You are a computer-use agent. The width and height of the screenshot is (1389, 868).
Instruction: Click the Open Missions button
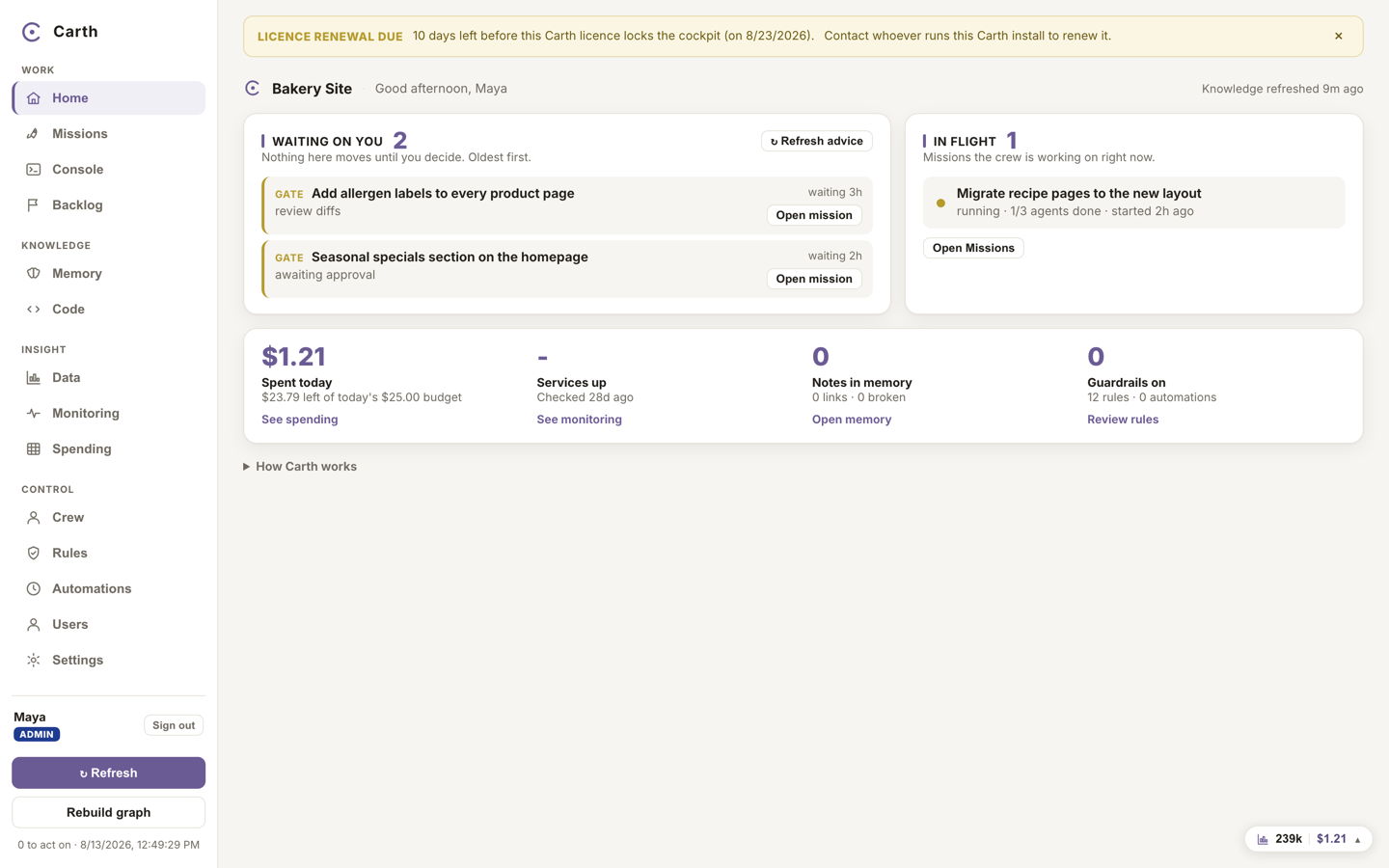click(x=973, y=248)
